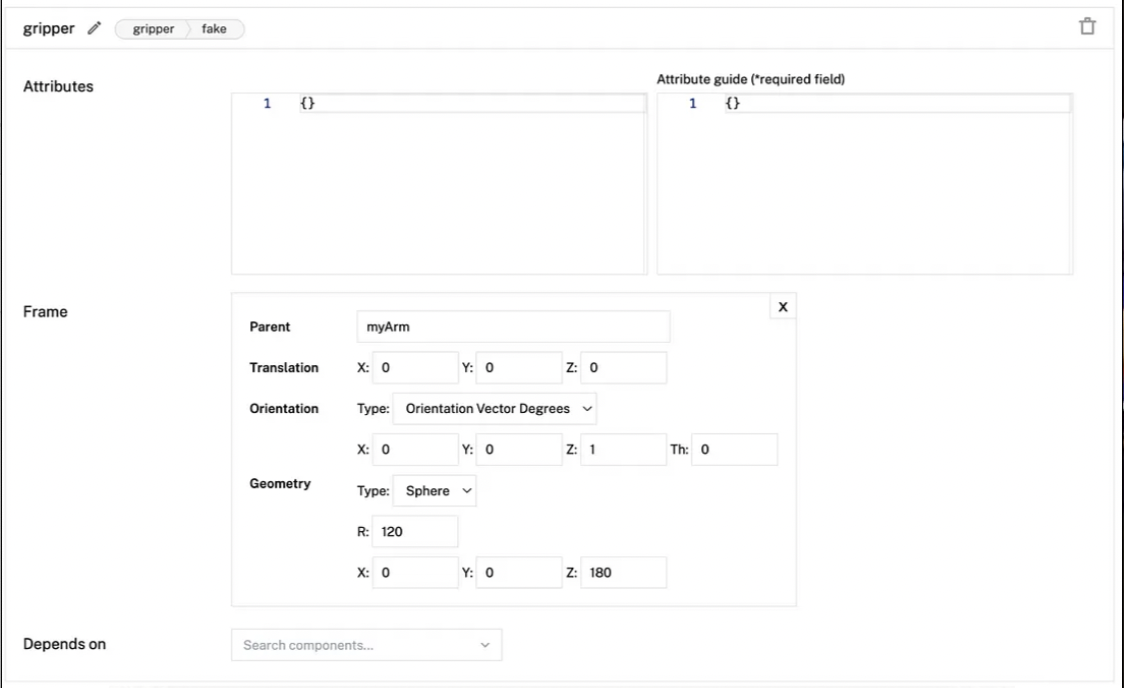Viewport: 1124px width, 688px height.
Task: Click the Orientation X value field
Action: coord(415,450)
